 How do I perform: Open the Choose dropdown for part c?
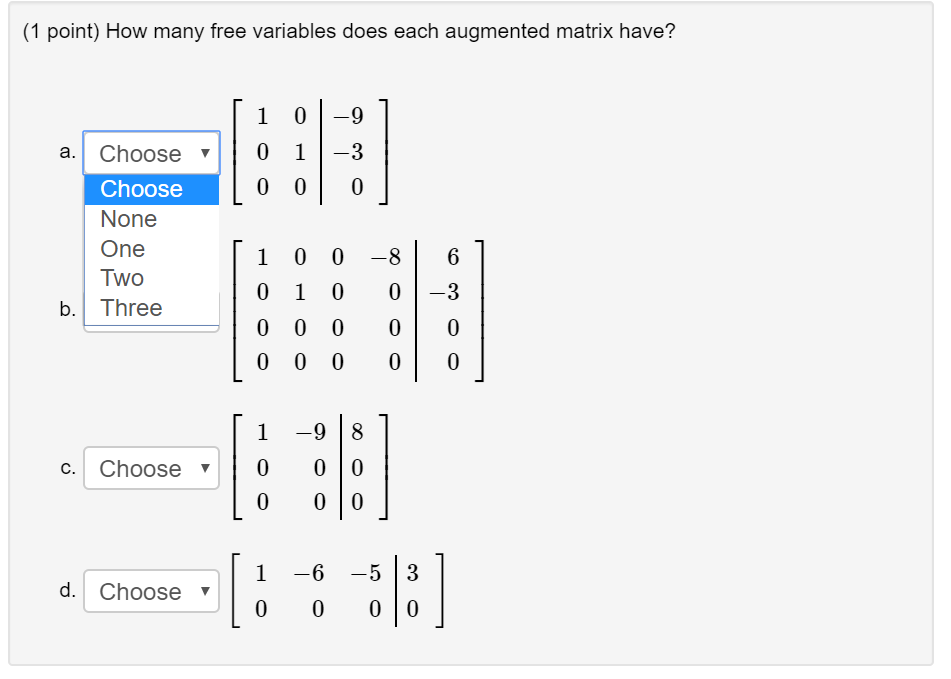[x=151, y=468]
